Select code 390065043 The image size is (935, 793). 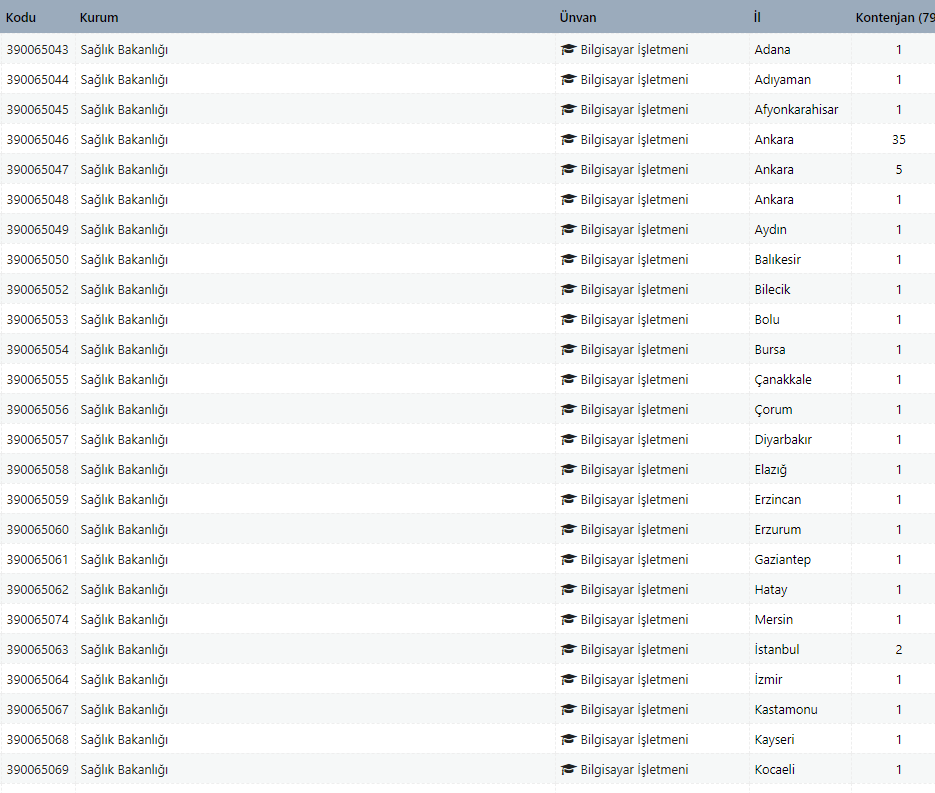38,49
